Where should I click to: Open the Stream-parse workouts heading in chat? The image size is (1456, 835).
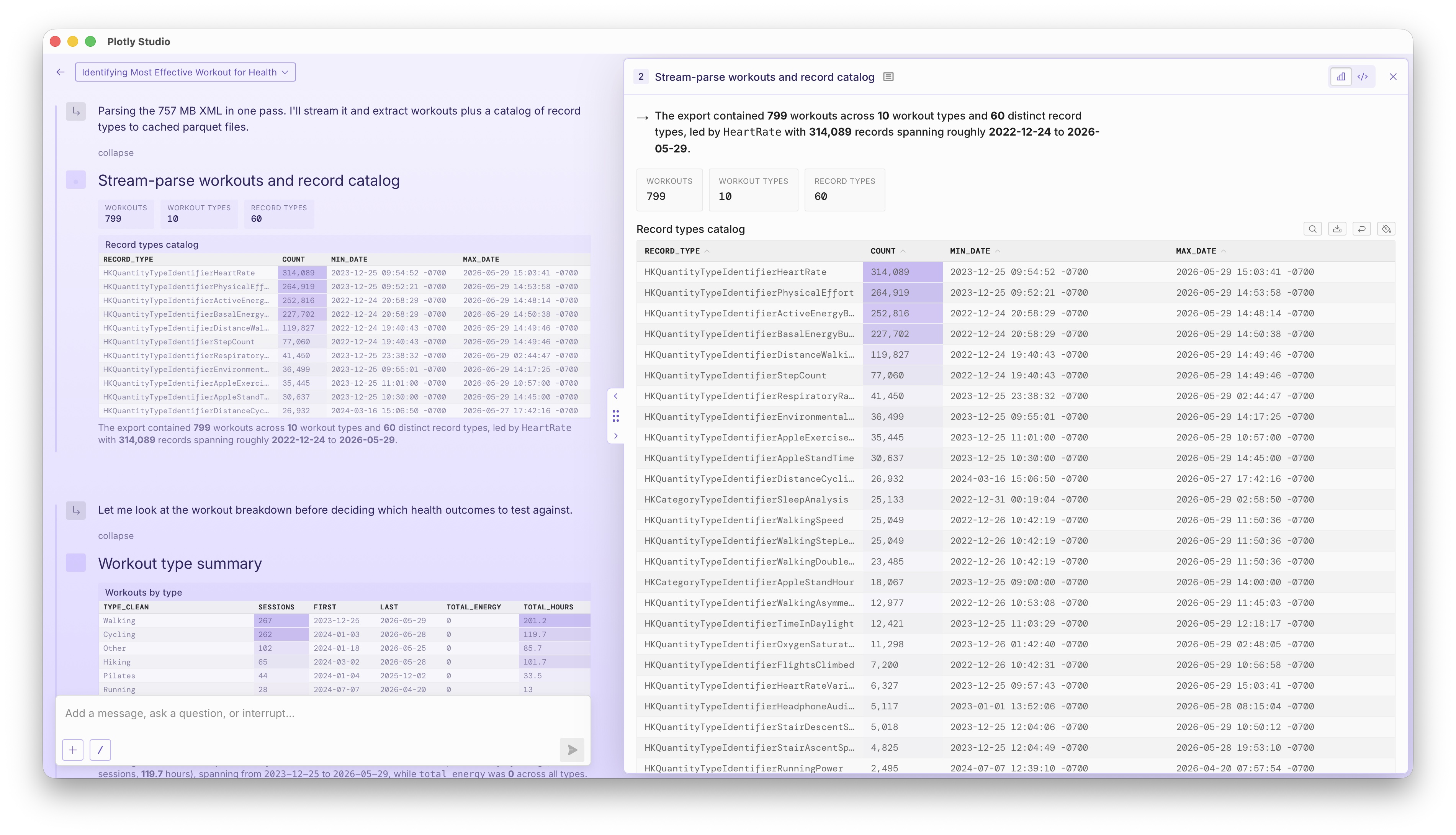tap(249, 181)
